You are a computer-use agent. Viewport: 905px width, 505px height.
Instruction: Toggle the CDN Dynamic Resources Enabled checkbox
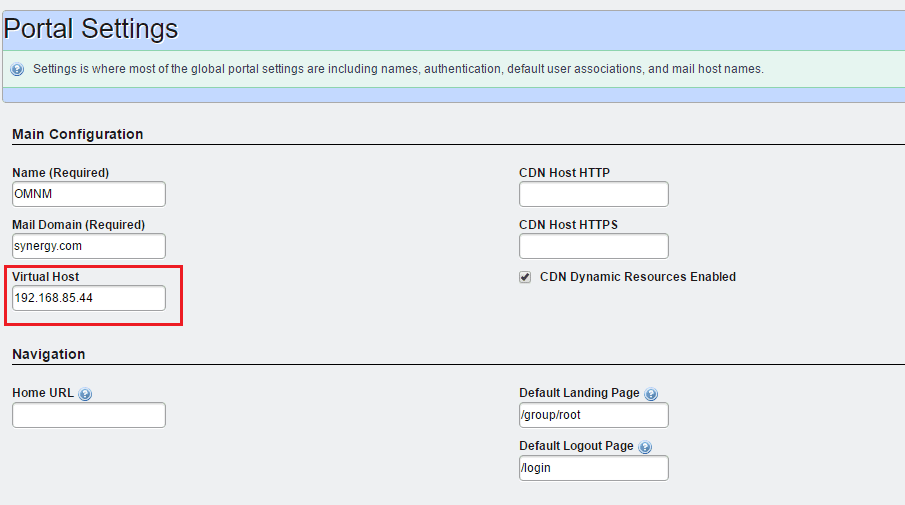tap(525, 277)
